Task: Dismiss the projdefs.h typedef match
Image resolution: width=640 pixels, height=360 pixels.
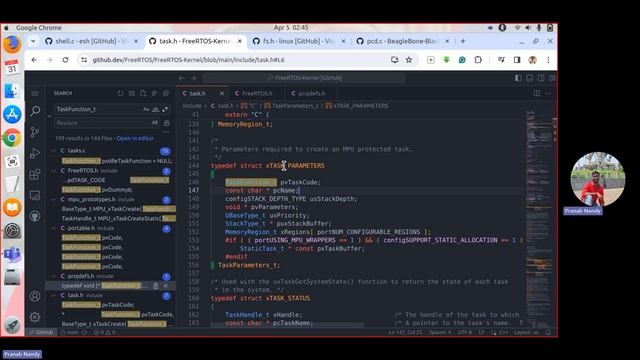Action: pyautogui.click(x=166, y=286)
